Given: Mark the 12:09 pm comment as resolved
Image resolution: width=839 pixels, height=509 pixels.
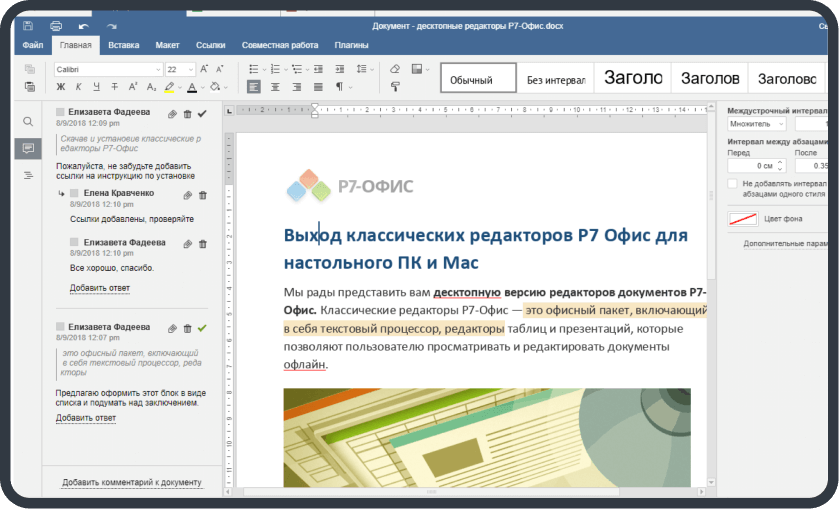Looking at the screenshot, I should click(x=202, y=113).
